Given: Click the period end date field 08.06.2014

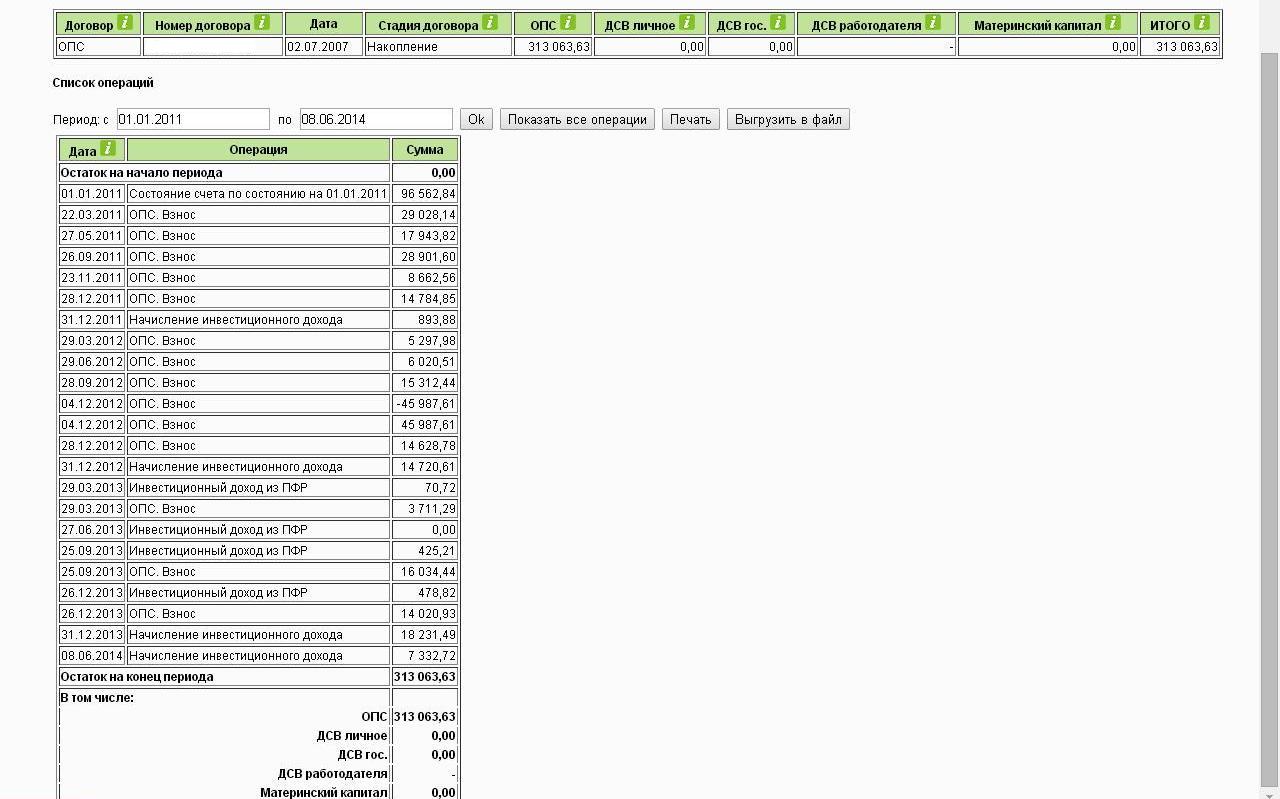Looking at the screenshot, I should pos(376,119).
